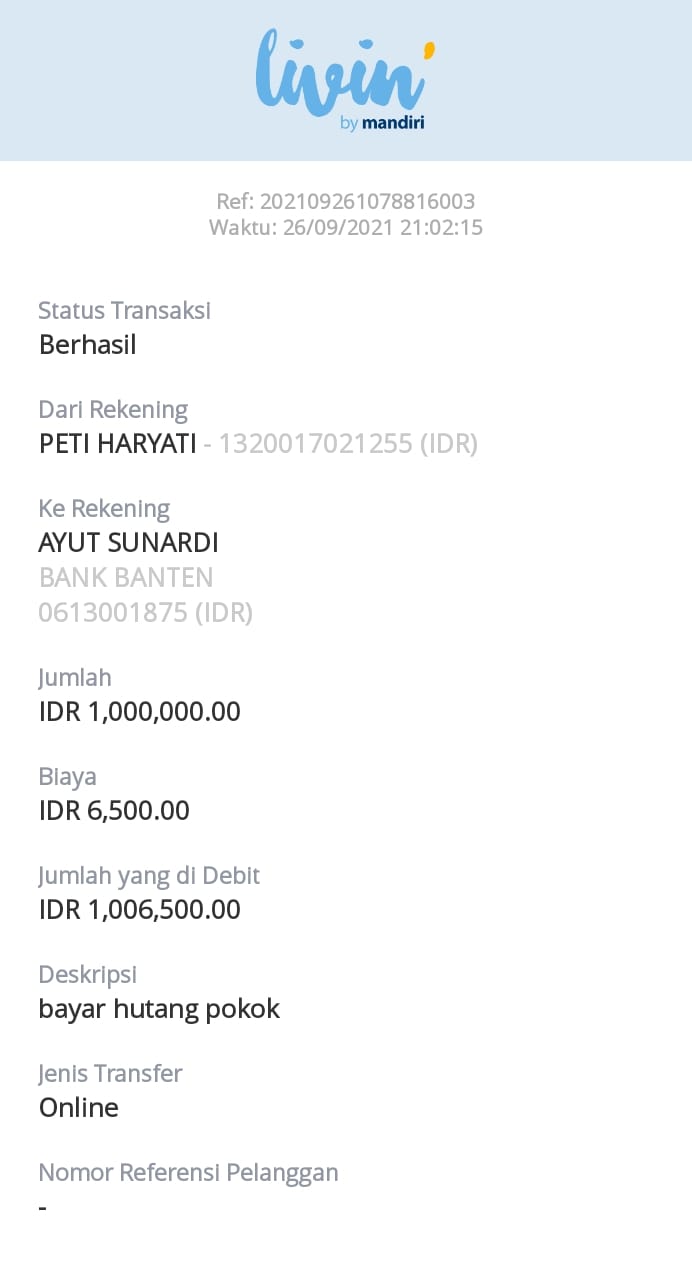Image resolution: width=692 pixels, height=1272 pixels.
Task: Click the Biaya label
Action: pos(67,777)
